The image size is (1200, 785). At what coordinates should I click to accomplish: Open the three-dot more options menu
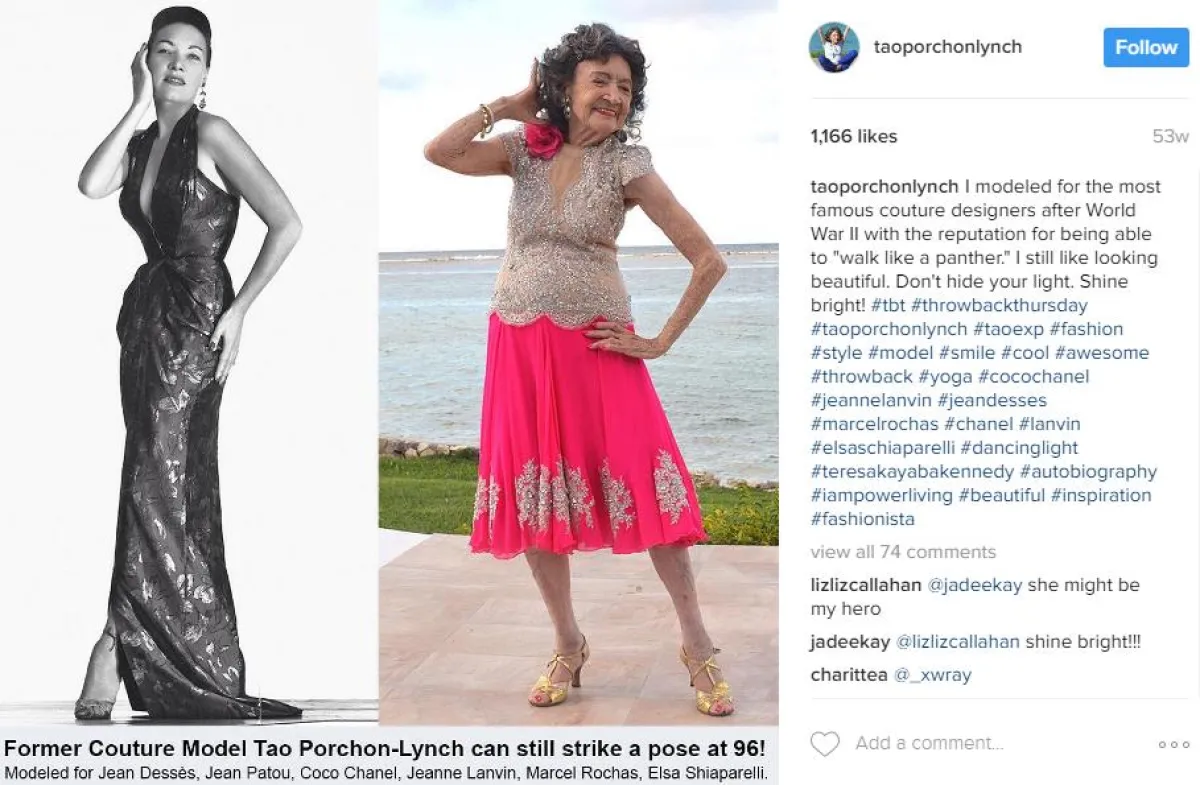pyautogui.click(x=1174, y=744)
